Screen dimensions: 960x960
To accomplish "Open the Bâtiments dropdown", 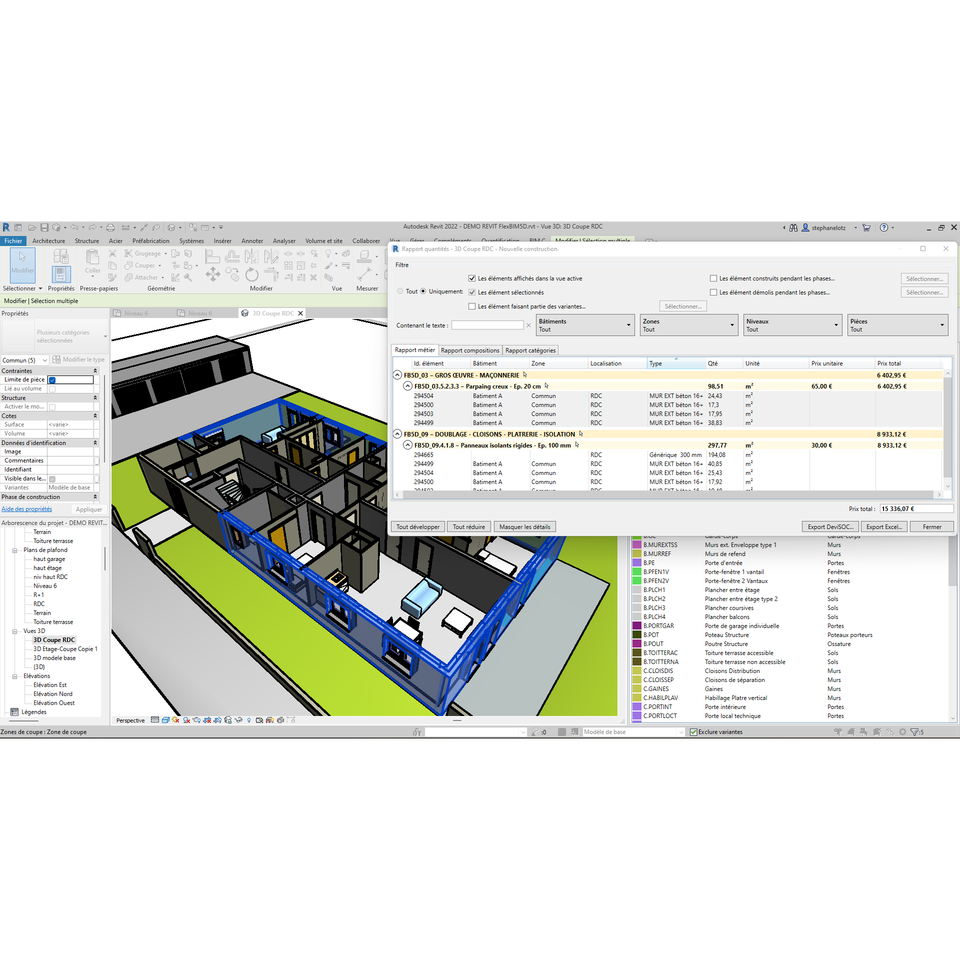I will (x=585, y=325).
